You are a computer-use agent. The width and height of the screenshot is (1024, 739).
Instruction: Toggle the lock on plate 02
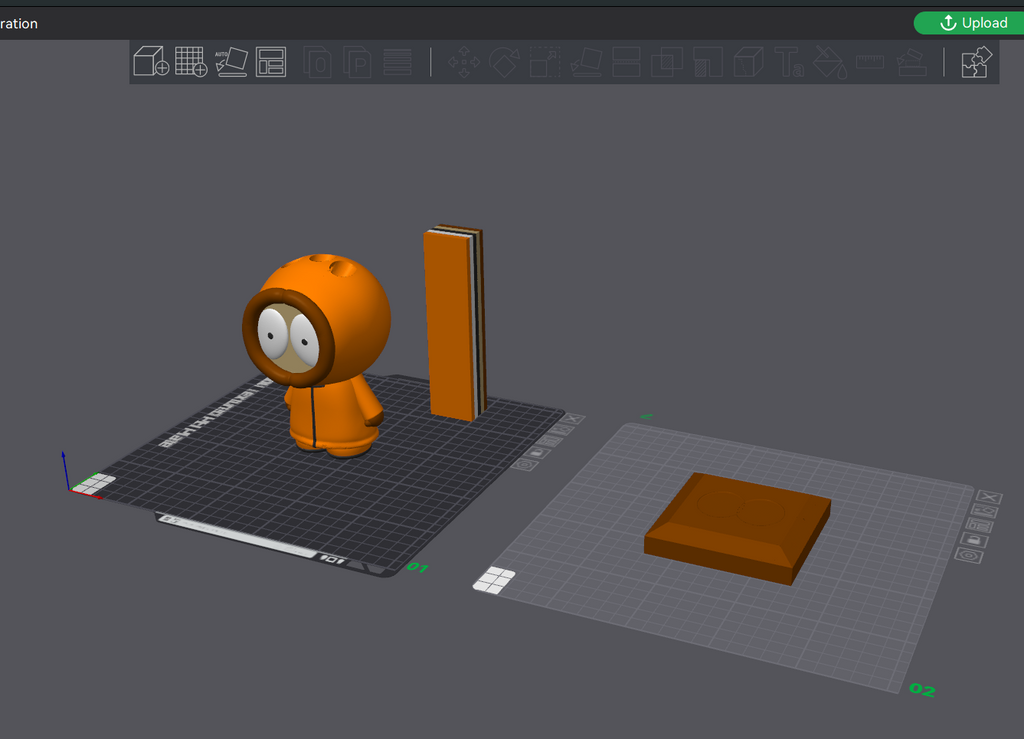pyautogui.click(x=973, y=541)
